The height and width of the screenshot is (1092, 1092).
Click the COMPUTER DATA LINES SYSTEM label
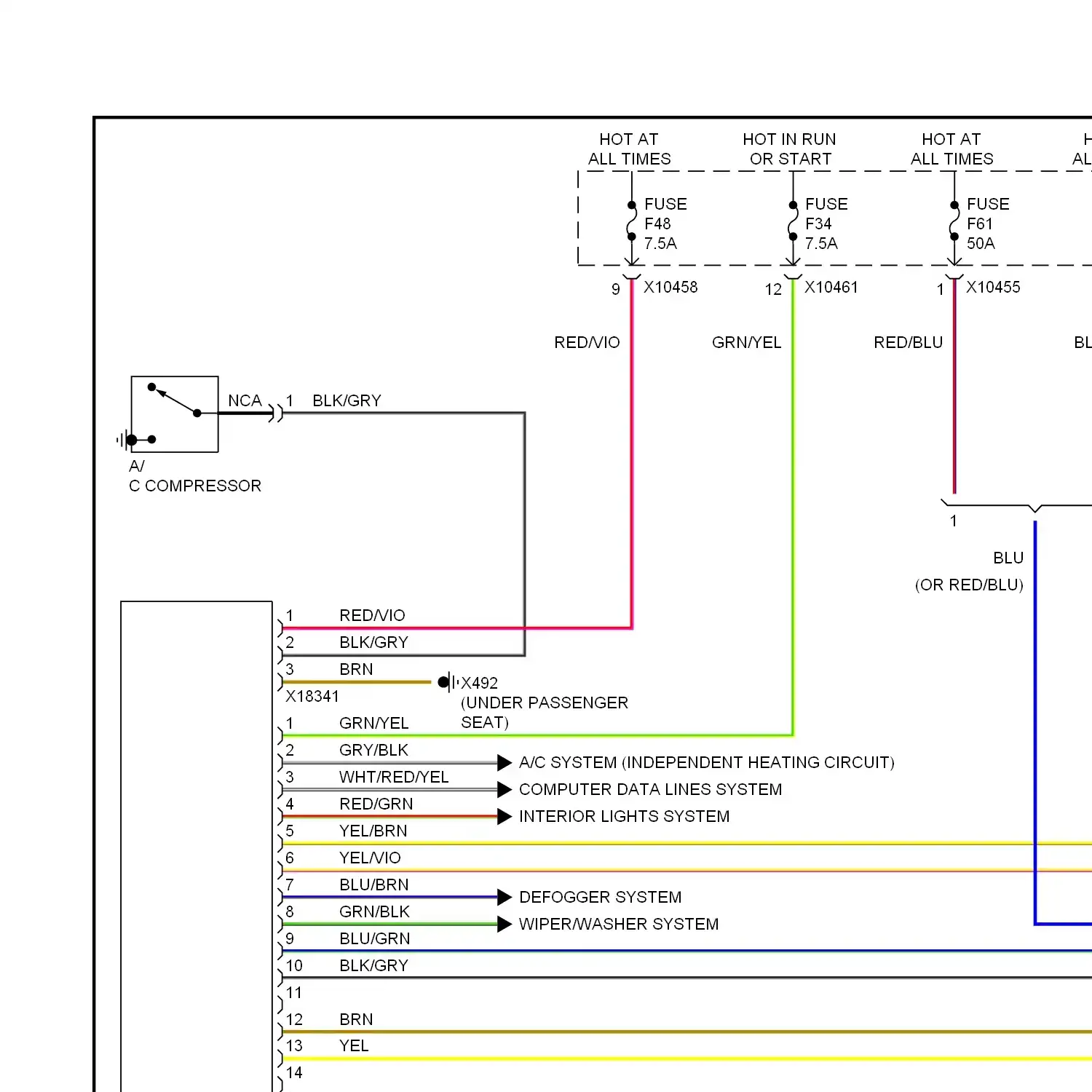(650, 789)
